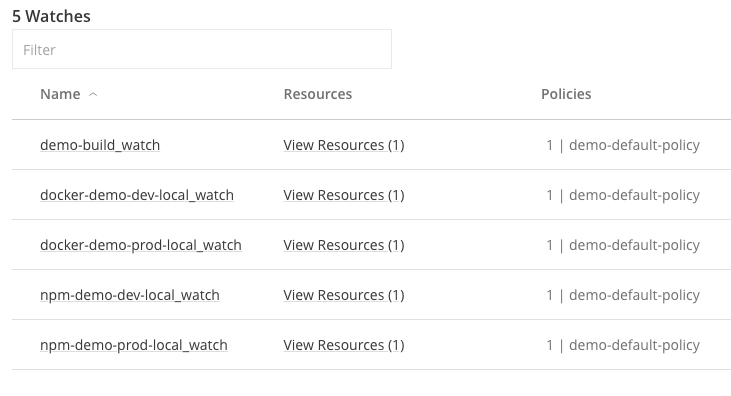This screenshot has width=731, height=396.
Task: View Resources for demo-build_watch
Action: coord(344,145)
